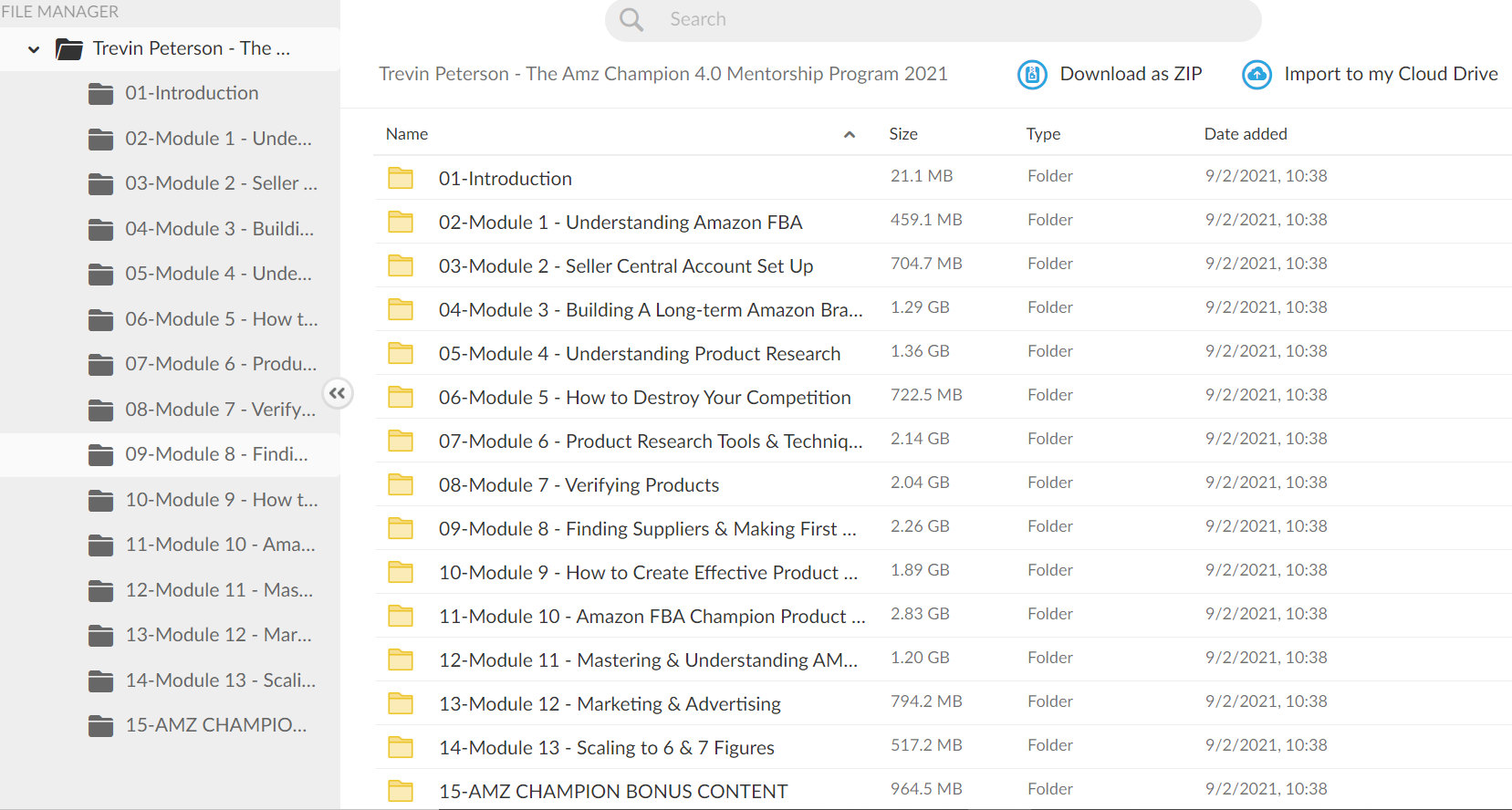This screenshot has height=810, width=1512.
Task: Select 05-Module 4 sidebar folder icon
Action: pyautogui.click(x=101, y=274)
